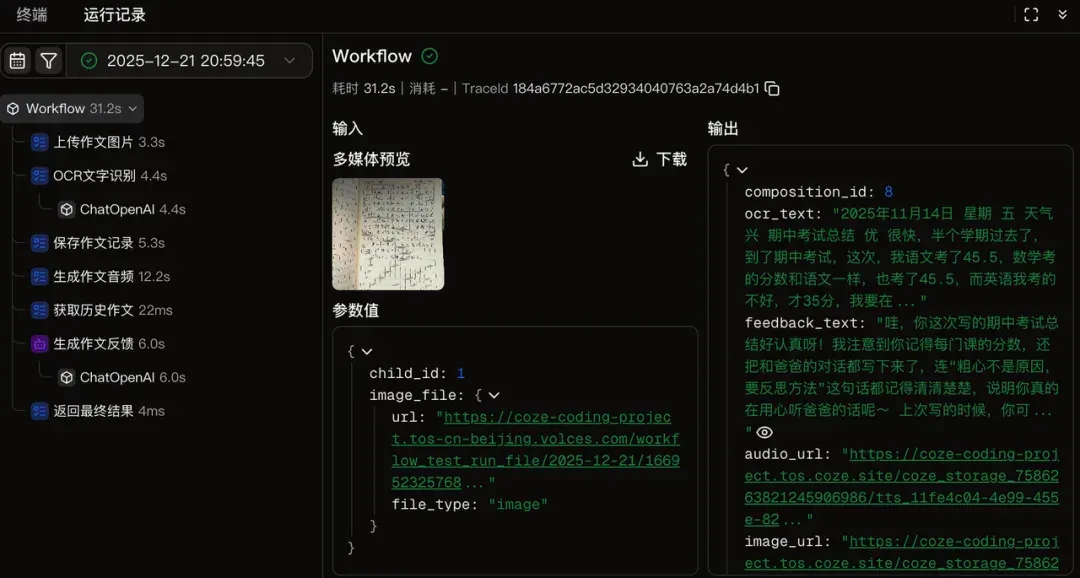Click the 下载 download button
Screen dimensions: 1080x578
(x=659, y=160)
